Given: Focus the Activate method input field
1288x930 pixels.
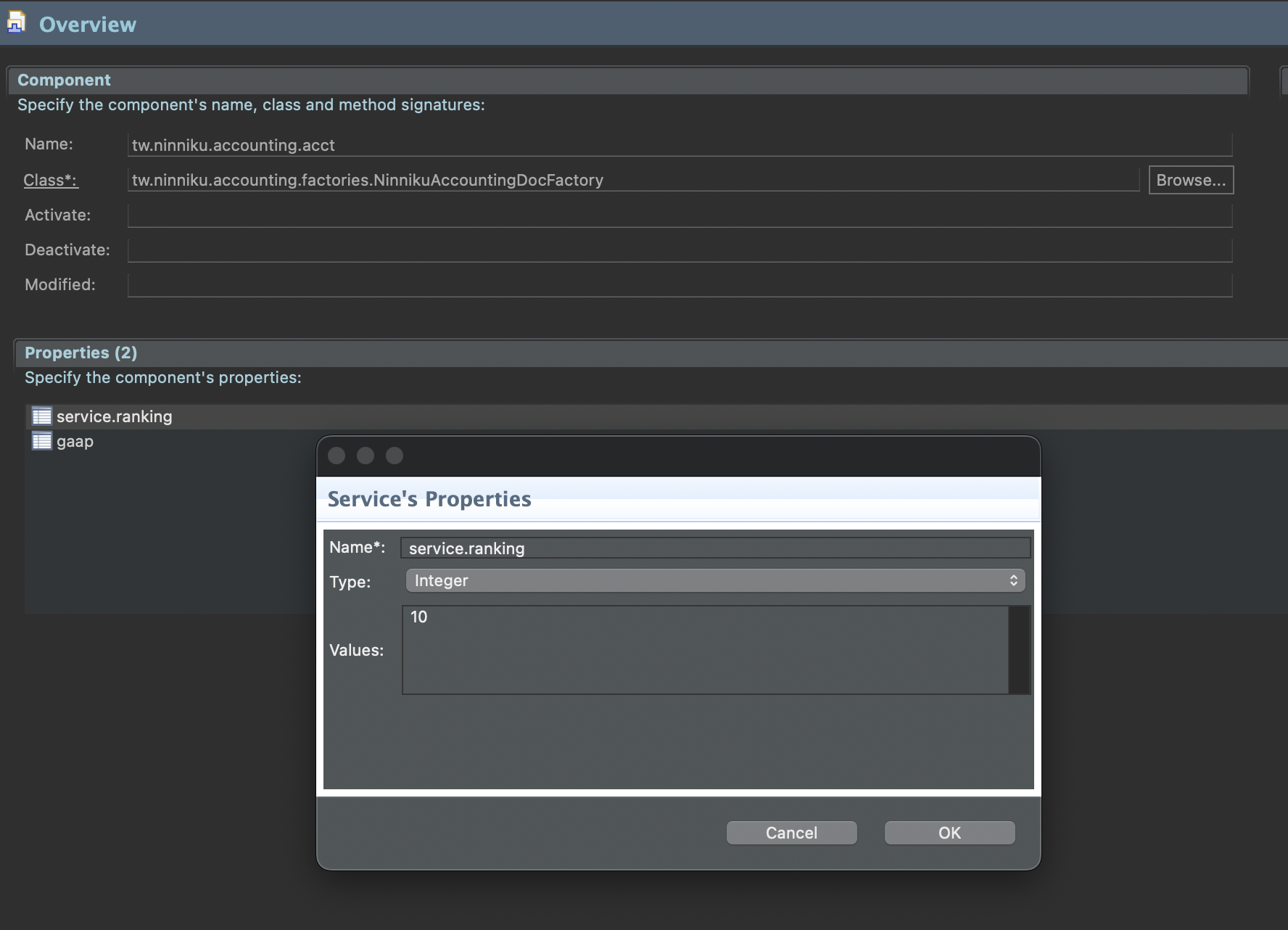Looking at the screenshot, I should point(679,215).
